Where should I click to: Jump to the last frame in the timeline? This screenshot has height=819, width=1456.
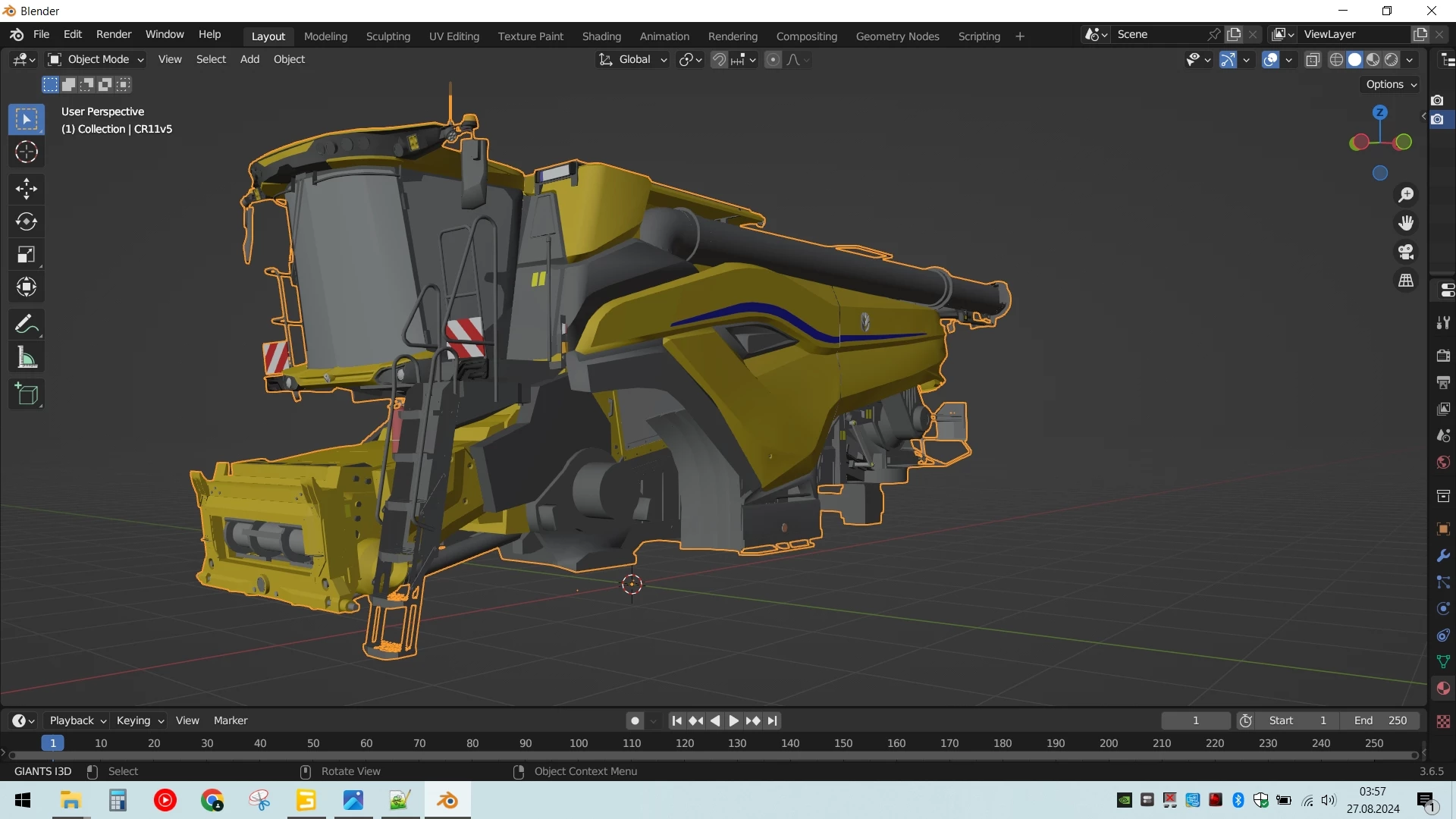click(772, 720)
